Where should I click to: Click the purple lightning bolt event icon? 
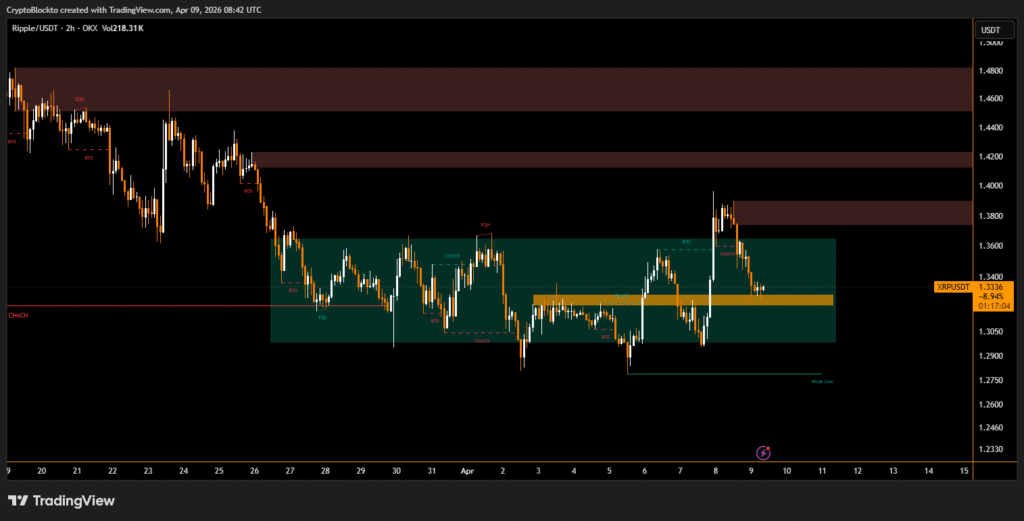(x=764, y=453)
